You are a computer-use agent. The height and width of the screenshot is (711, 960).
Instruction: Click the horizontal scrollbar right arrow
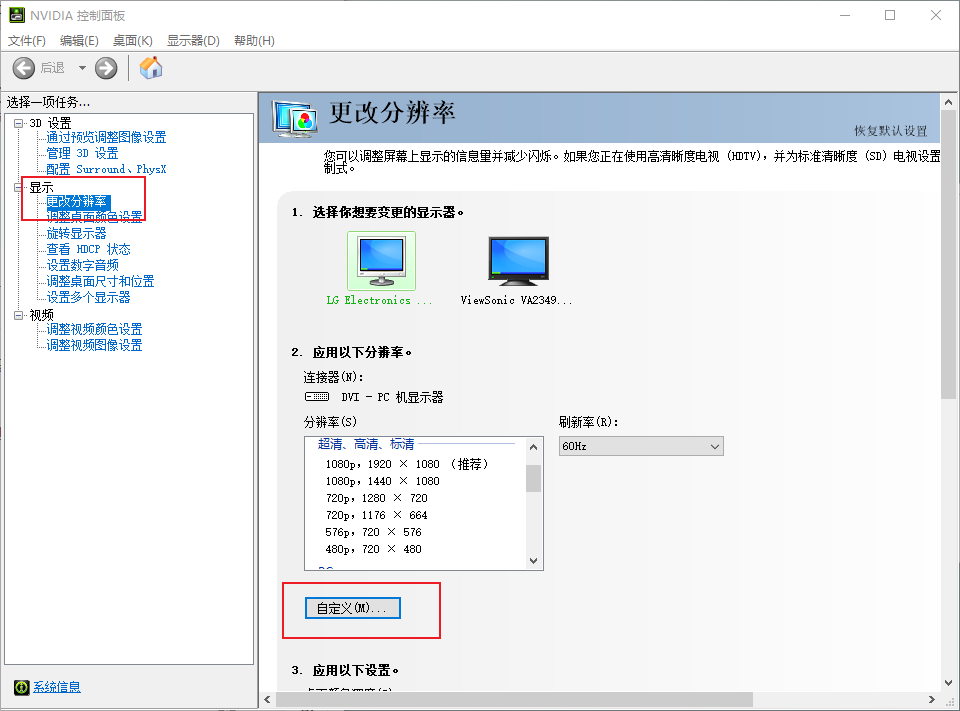point(931,699)
